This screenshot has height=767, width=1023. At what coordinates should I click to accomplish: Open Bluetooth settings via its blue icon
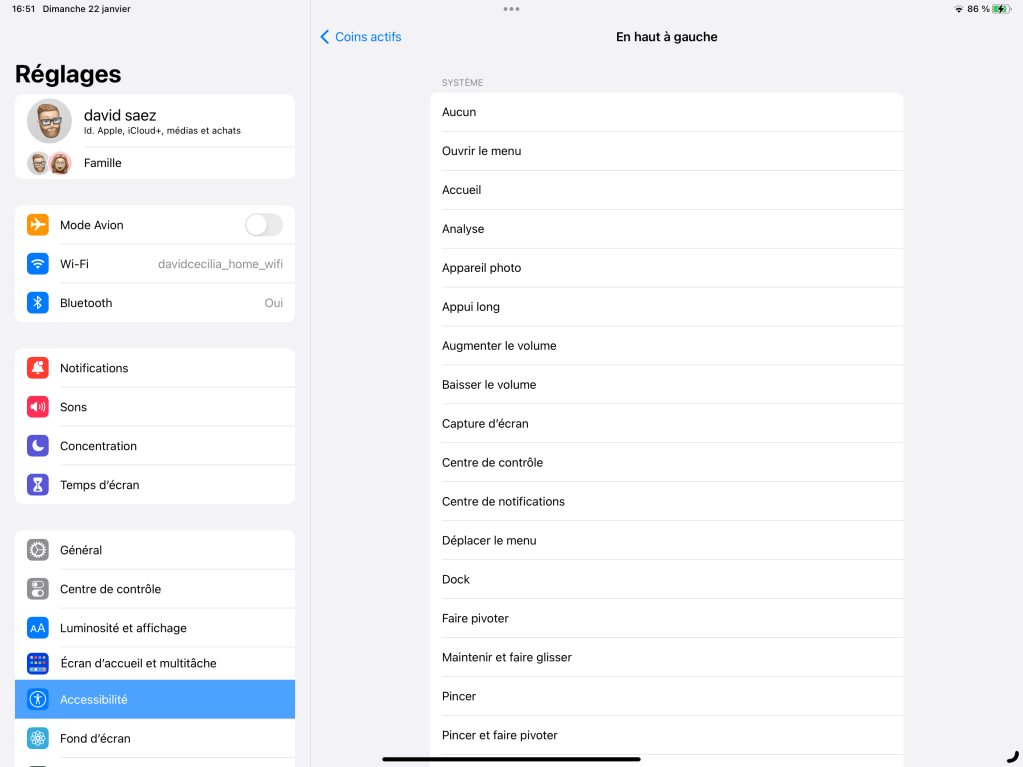click(38, 303)
